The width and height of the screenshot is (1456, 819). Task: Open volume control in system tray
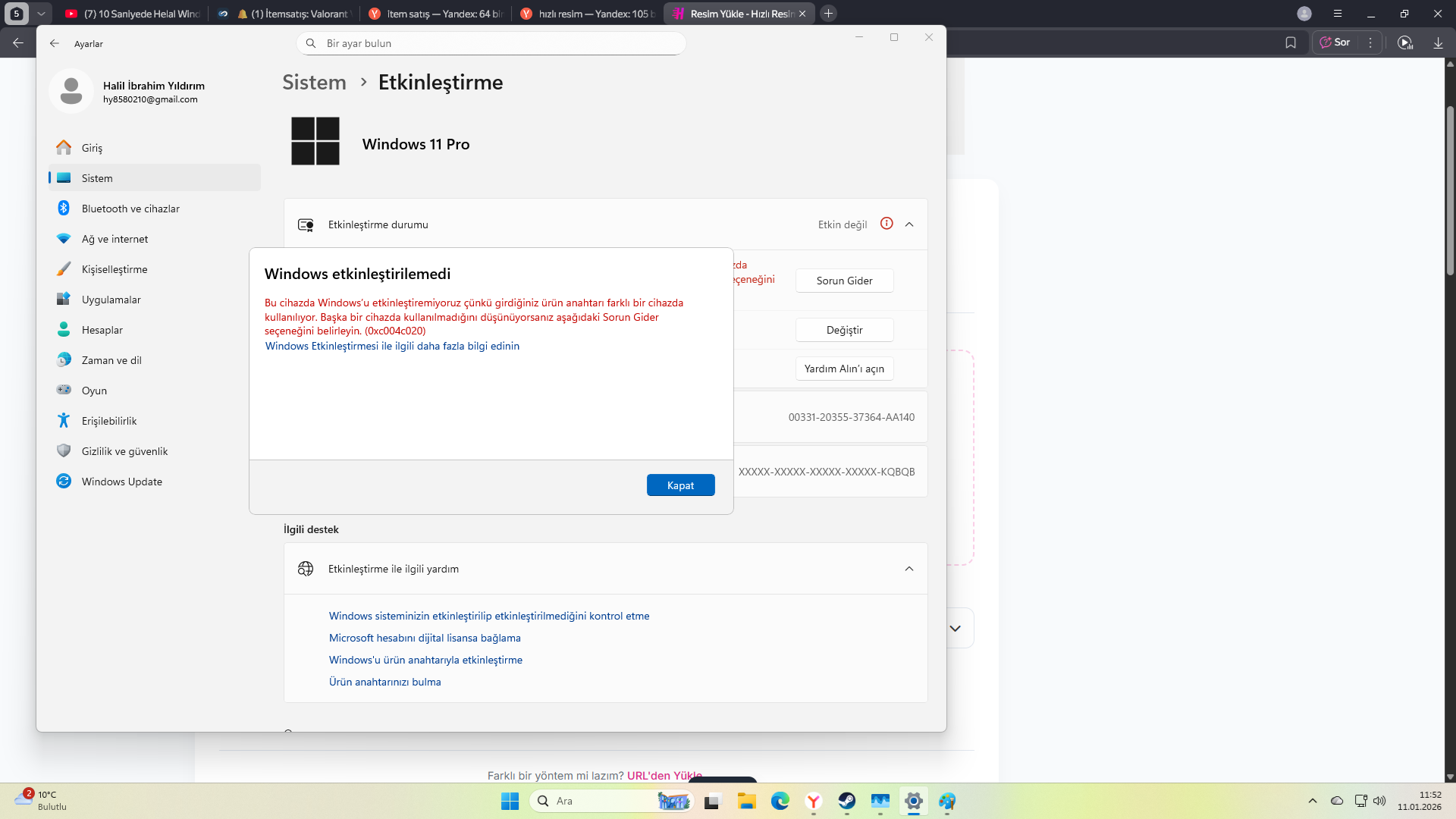tap(1379, 801)
